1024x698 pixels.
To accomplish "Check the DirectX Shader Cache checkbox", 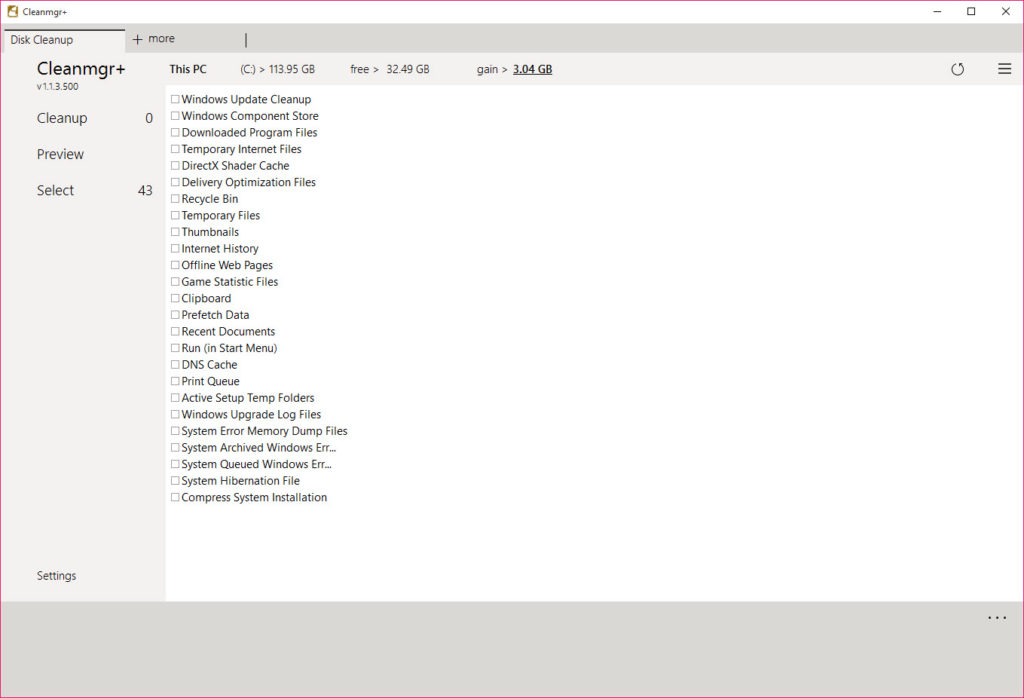I will (x=175, y=165).
